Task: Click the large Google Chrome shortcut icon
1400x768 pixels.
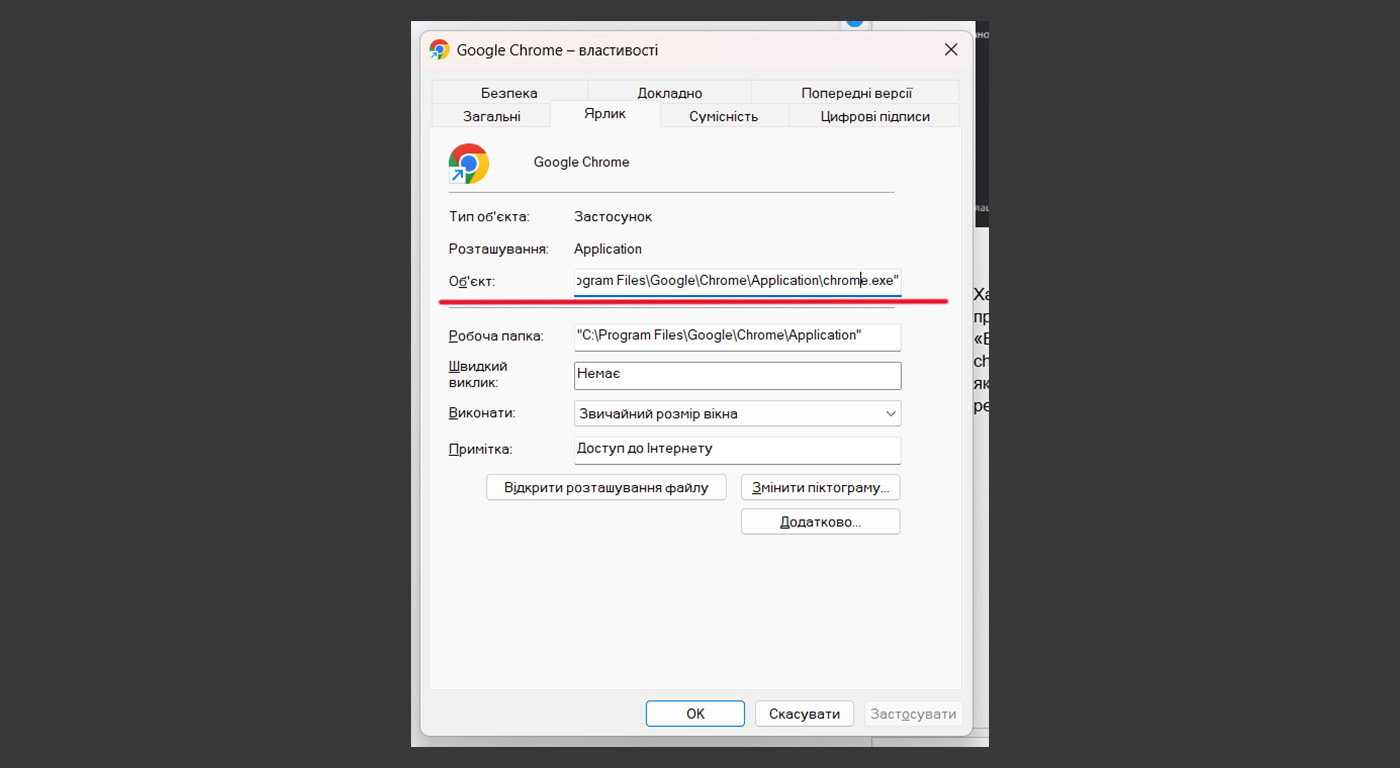Action: pyautogui.click(x=468, y=163)
